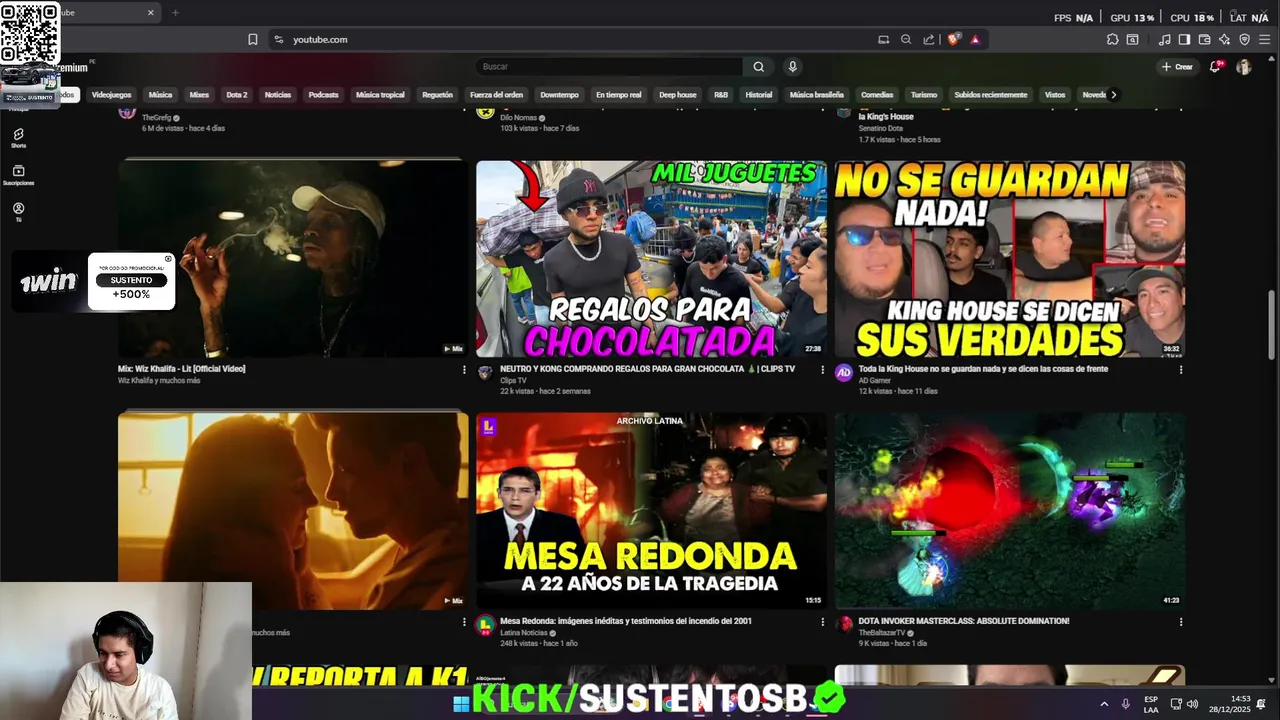Show hidden system tray icons chevron

point(1104,704)
